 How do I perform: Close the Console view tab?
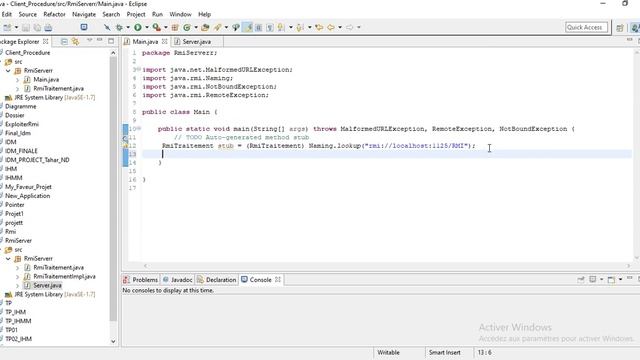[278, 280]
